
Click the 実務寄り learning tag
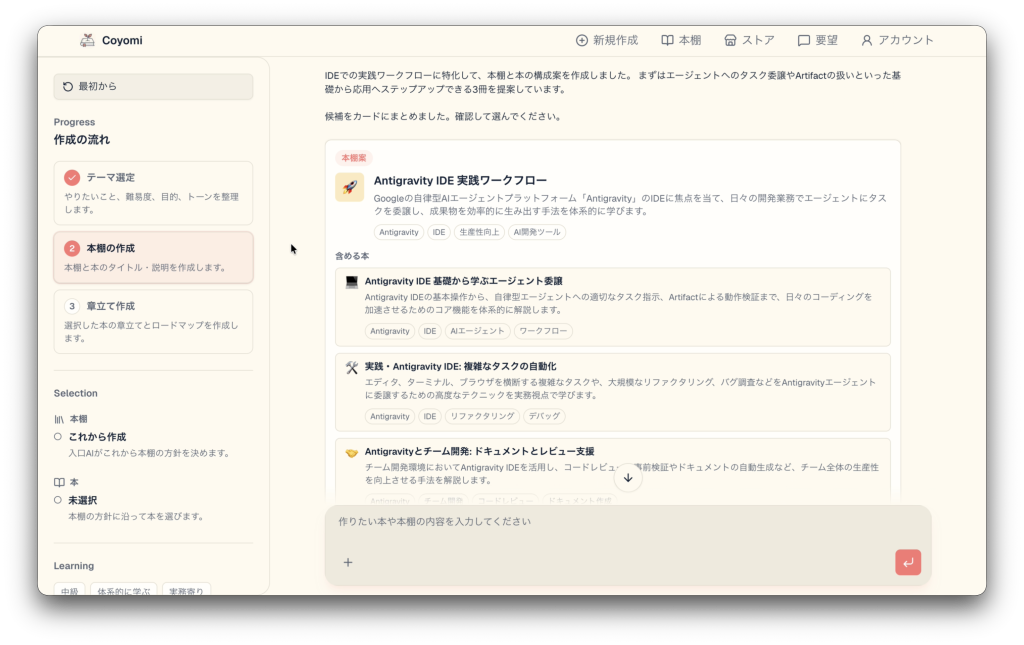tap(186, 591)
